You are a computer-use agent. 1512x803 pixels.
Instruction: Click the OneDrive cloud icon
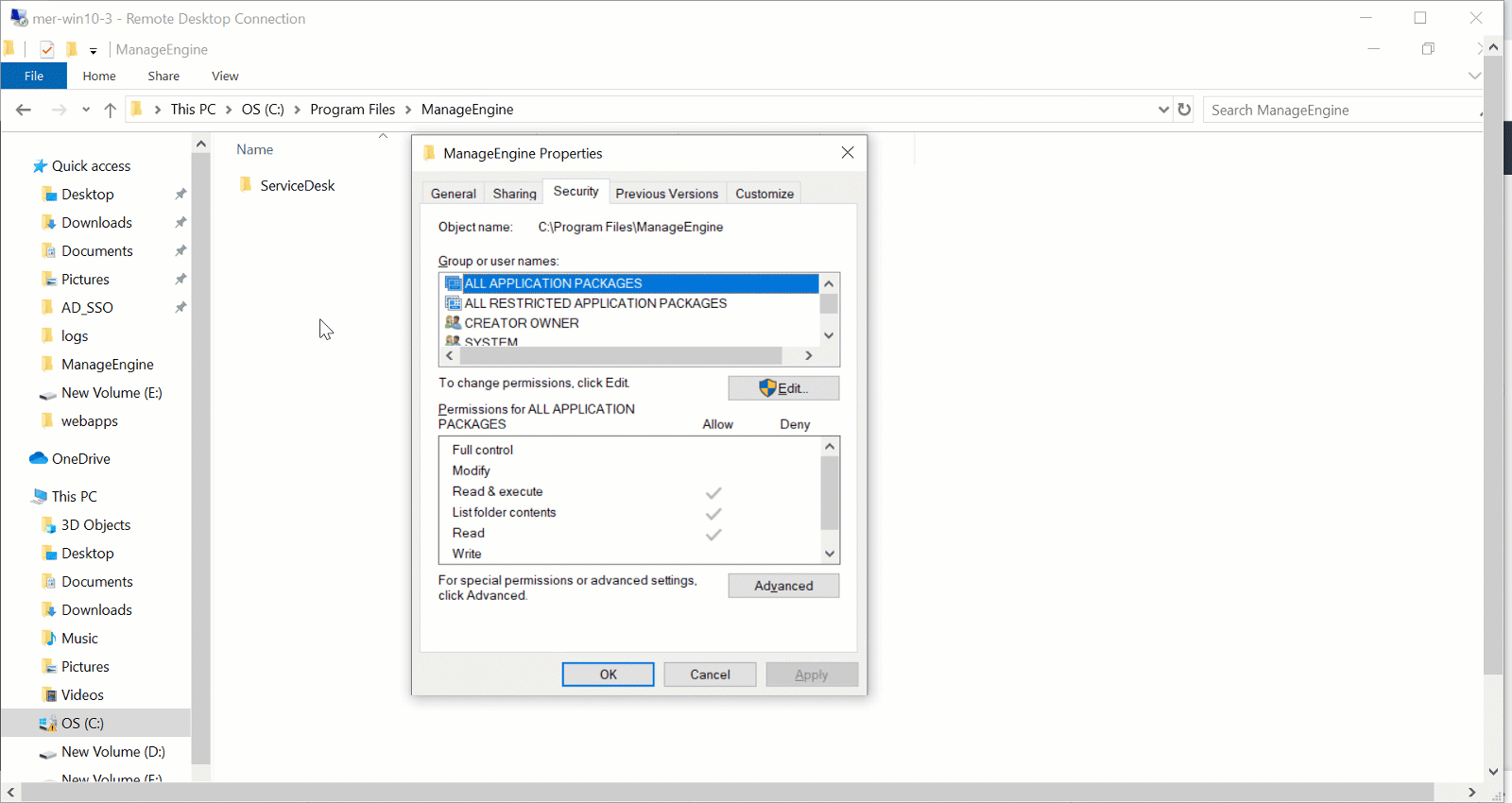(39, 458)
